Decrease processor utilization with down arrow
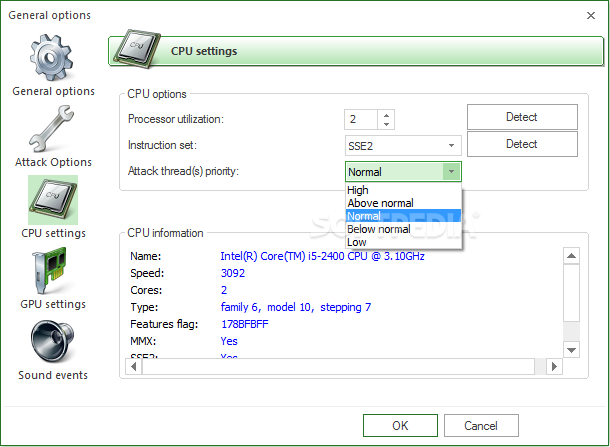 tap(386, 124)
